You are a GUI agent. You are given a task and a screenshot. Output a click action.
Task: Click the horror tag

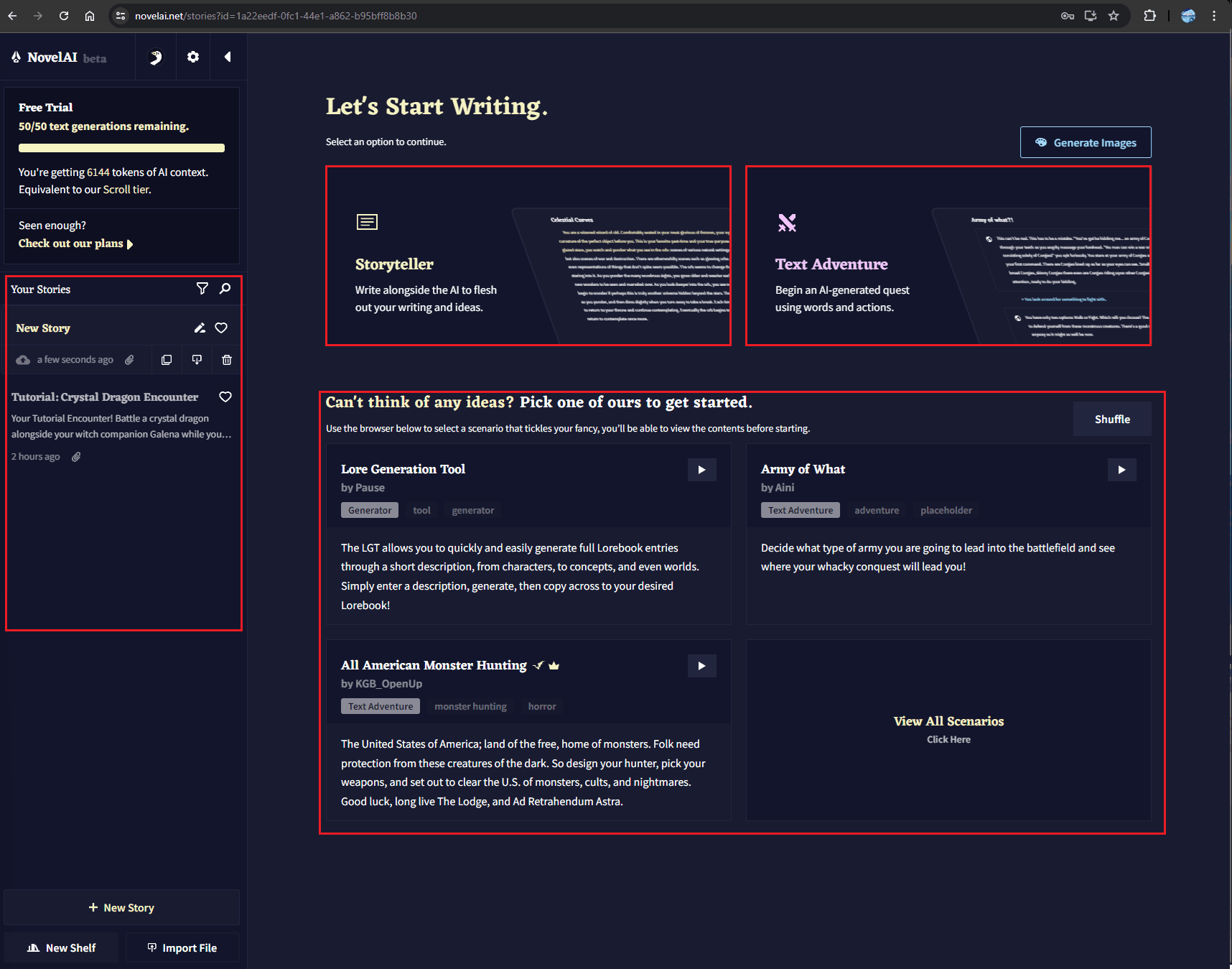click(542, 706)
